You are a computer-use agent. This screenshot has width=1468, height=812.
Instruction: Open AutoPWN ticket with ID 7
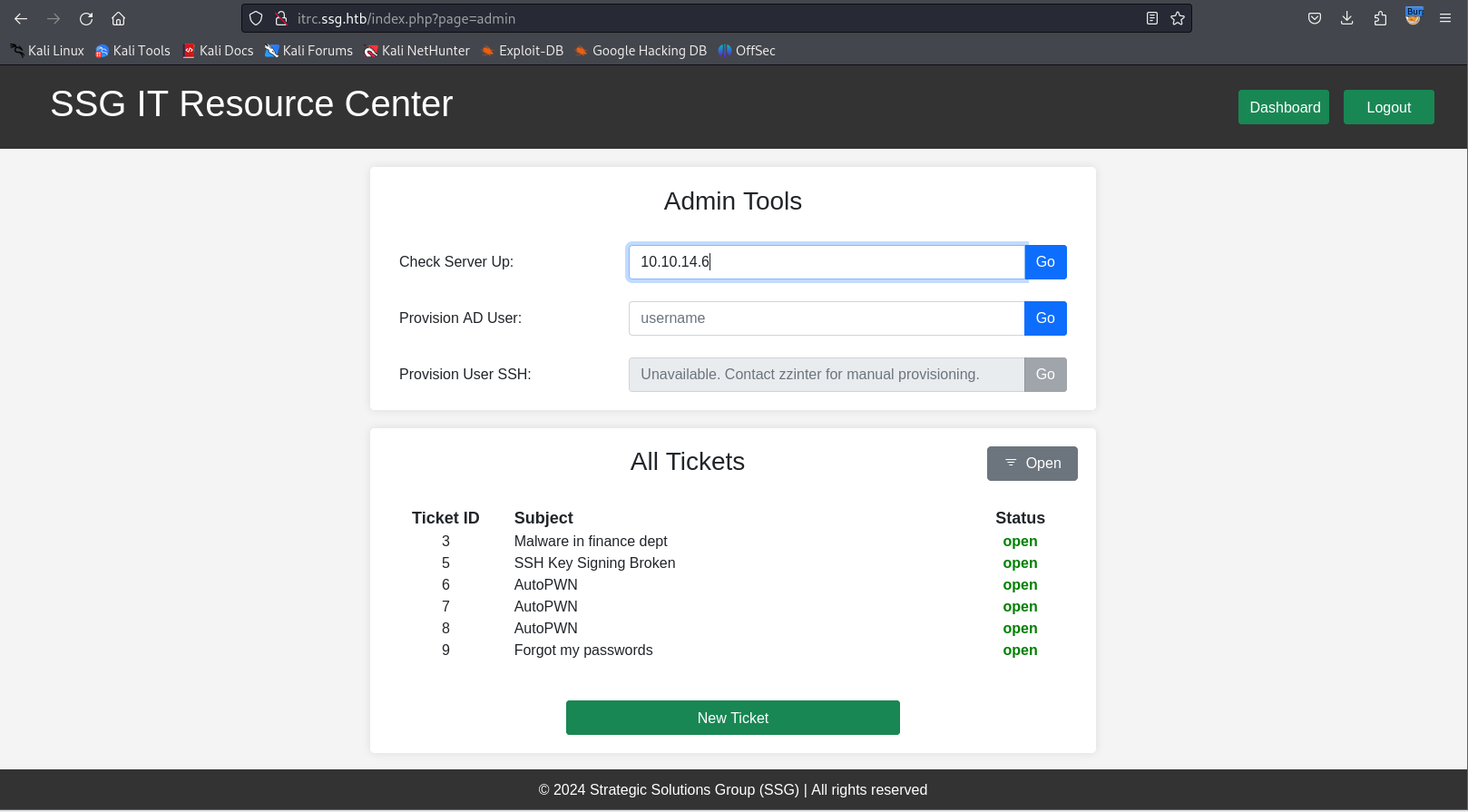(545, 607)
